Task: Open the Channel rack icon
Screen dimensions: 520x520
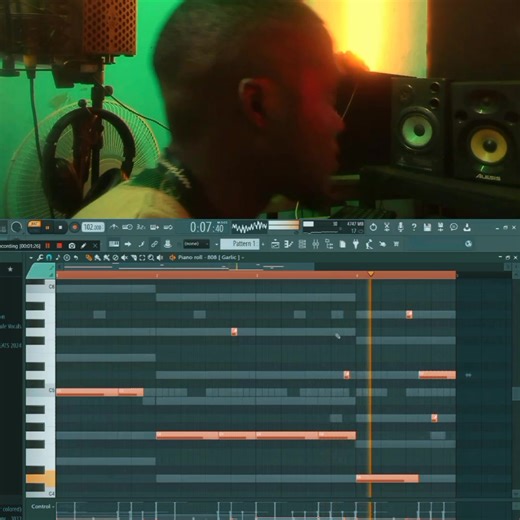Action: pyautogui.click(x=302, y=244)
